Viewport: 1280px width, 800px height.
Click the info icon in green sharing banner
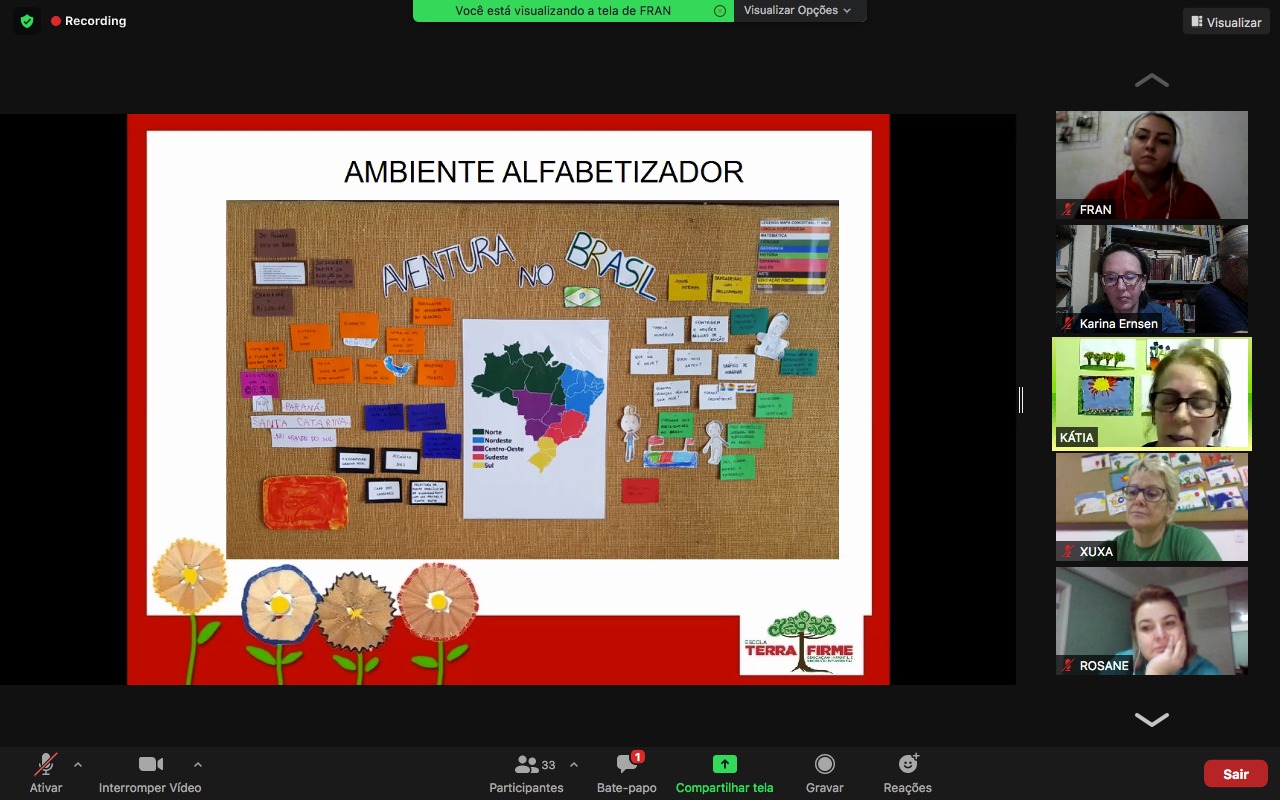(720, 11)
